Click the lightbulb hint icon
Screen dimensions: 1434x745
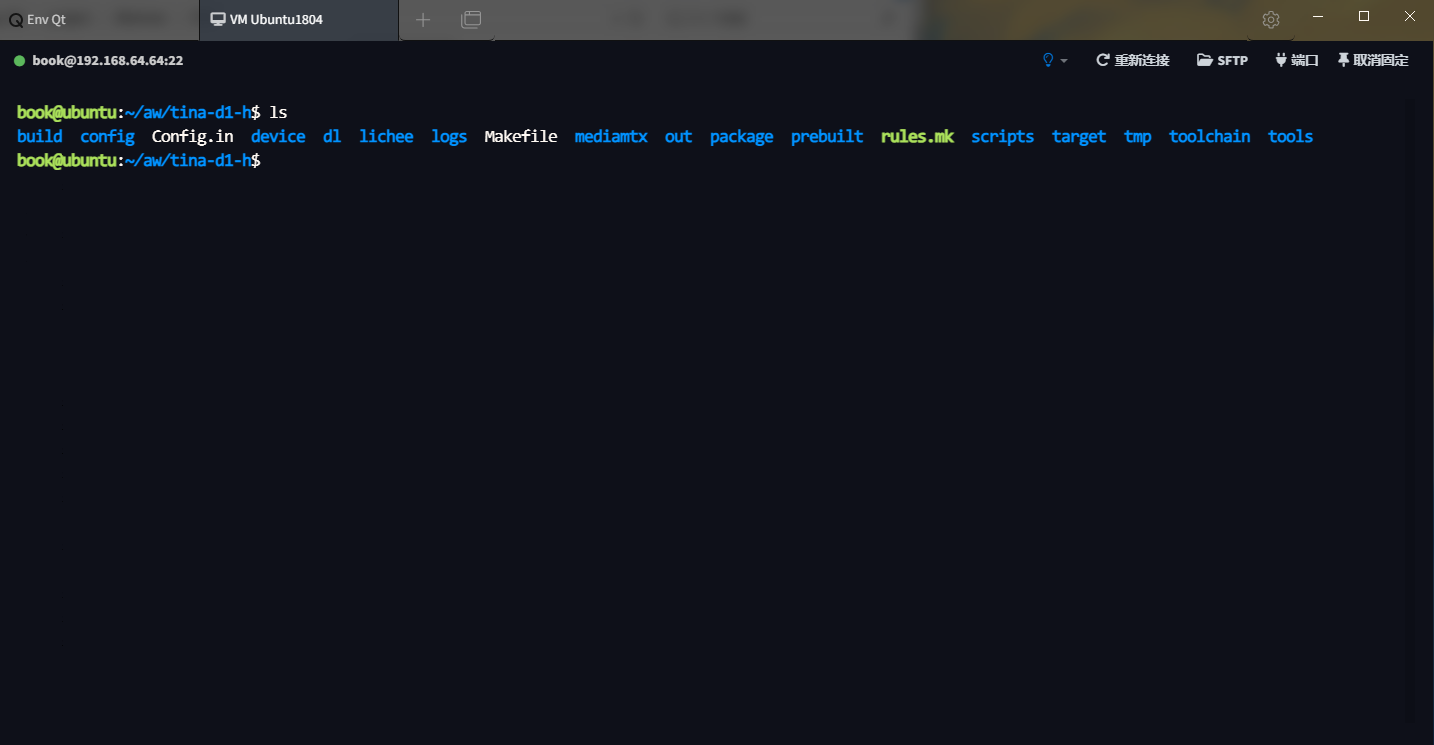click(x=1048, y=60)
